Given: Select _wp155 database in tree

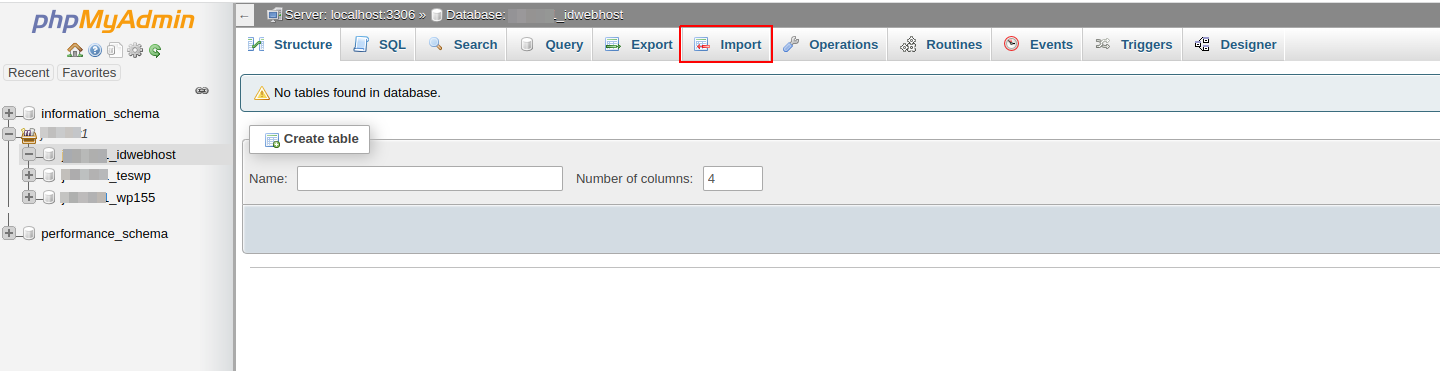Looking at the screenshot, I should coord(108,197).
